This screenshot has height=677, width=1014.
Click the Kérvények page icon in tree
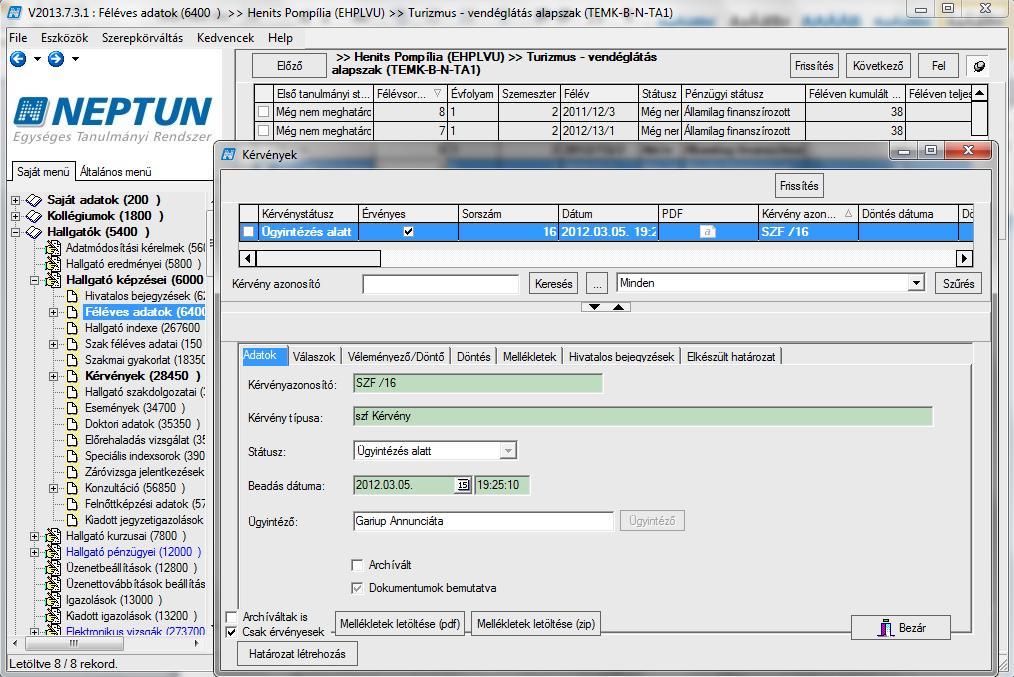point(72,376)
